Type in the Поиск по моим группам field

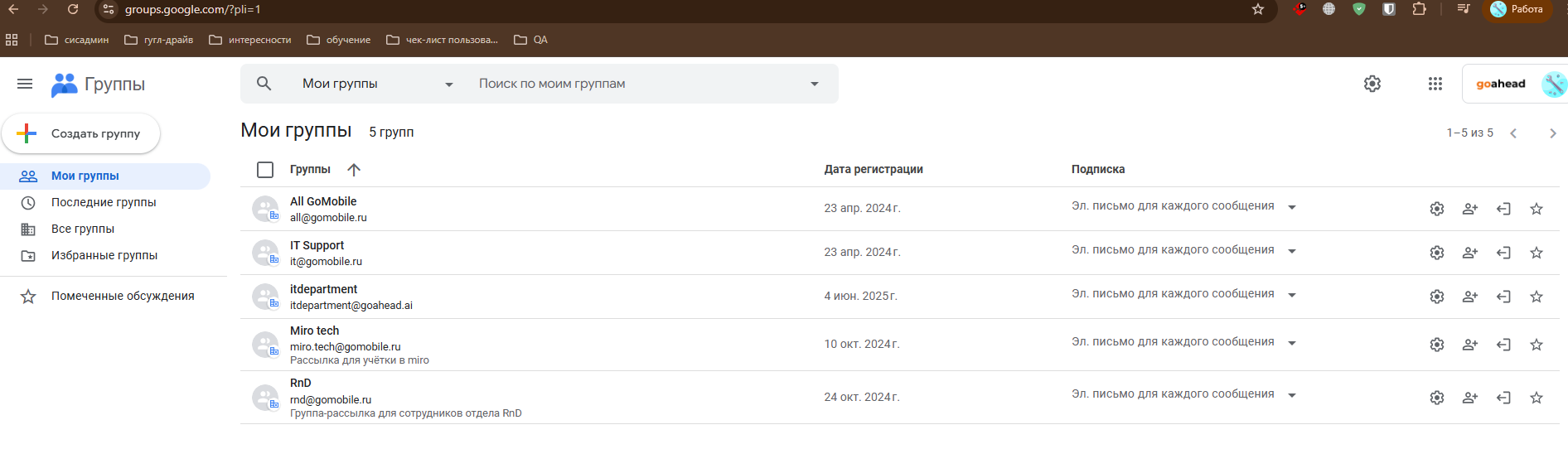point(630,84)
